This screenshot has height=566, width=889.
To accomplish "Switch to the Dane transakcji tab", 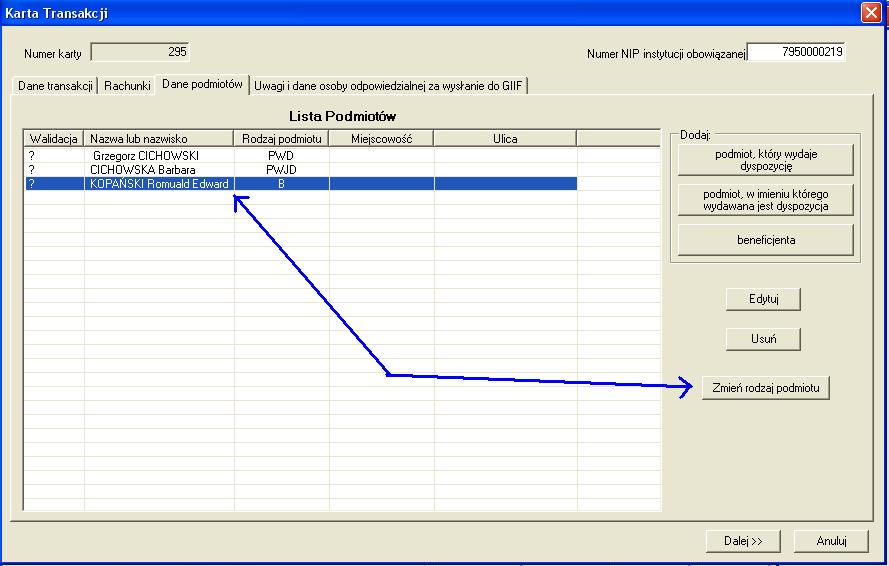I will click(x=55, y=86).
